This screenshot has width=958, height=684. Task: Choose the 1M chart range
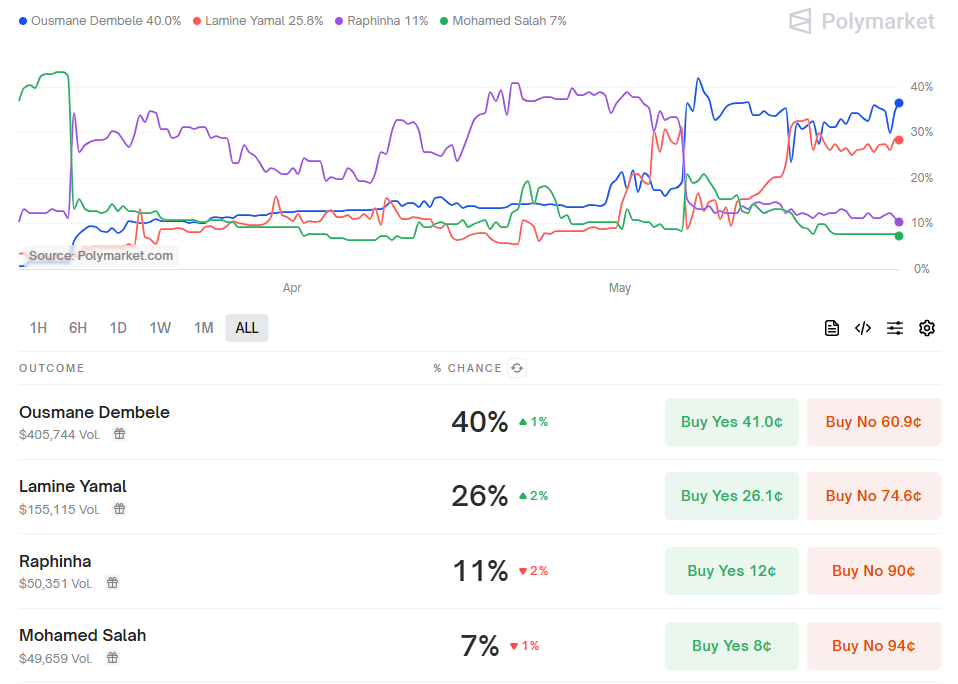203,328
